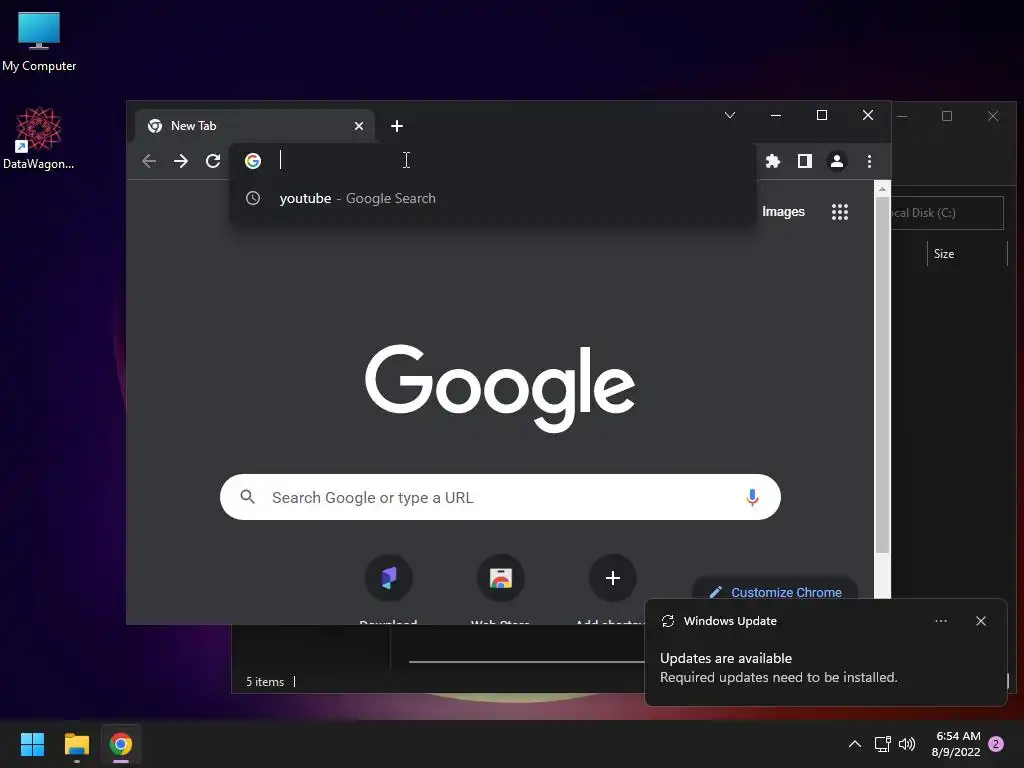
Task: Click the Search Google or type a URL box
Action: [x=500, y=497]
